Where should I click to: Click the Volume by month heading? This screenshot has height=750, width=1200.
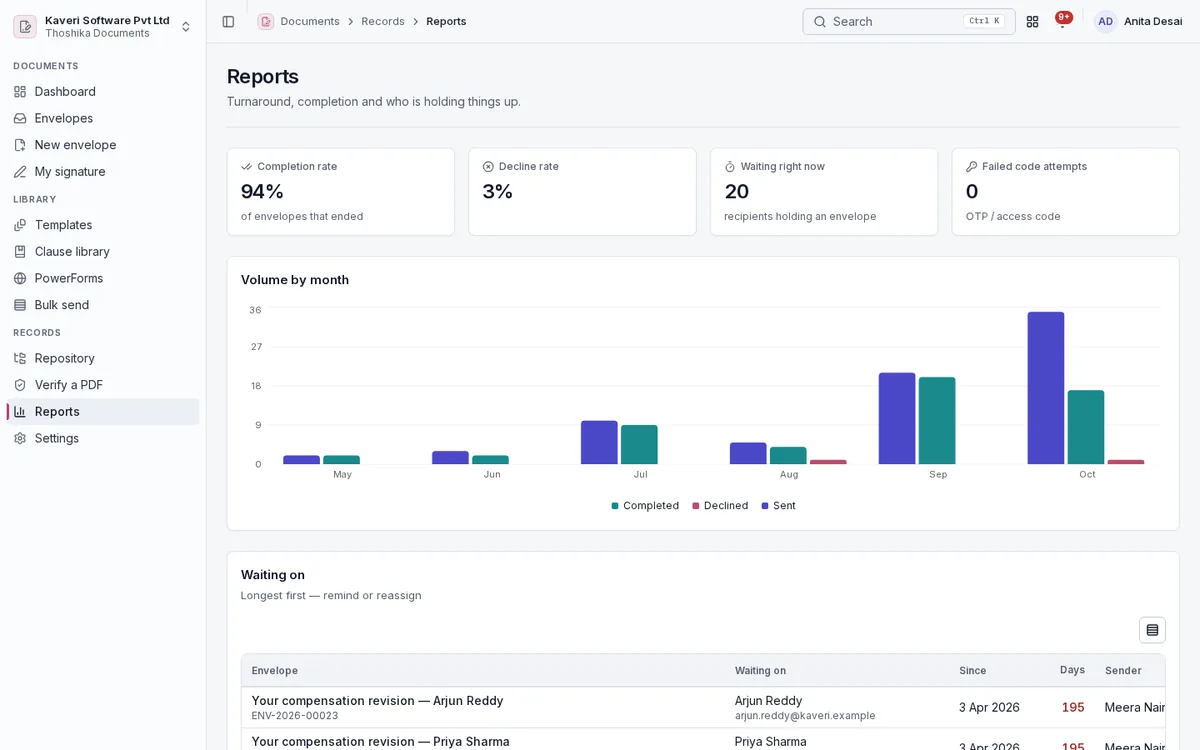[295, 280]
